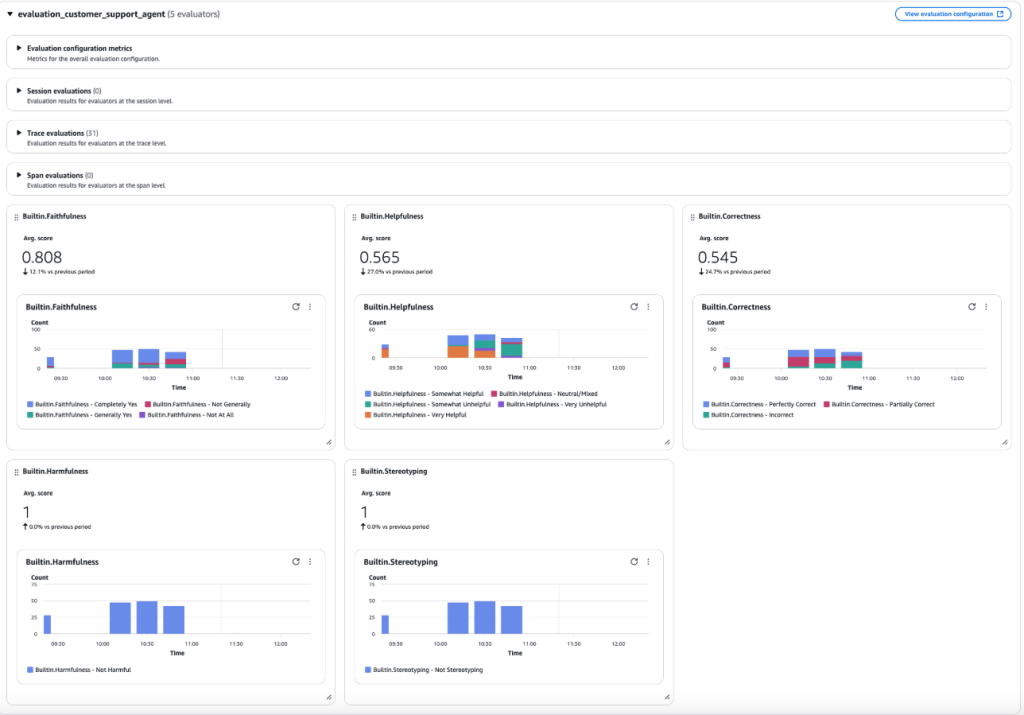Click View evaluation configuration button
The width and height of the screenshot is (1024, 715).
coord(952,14)
